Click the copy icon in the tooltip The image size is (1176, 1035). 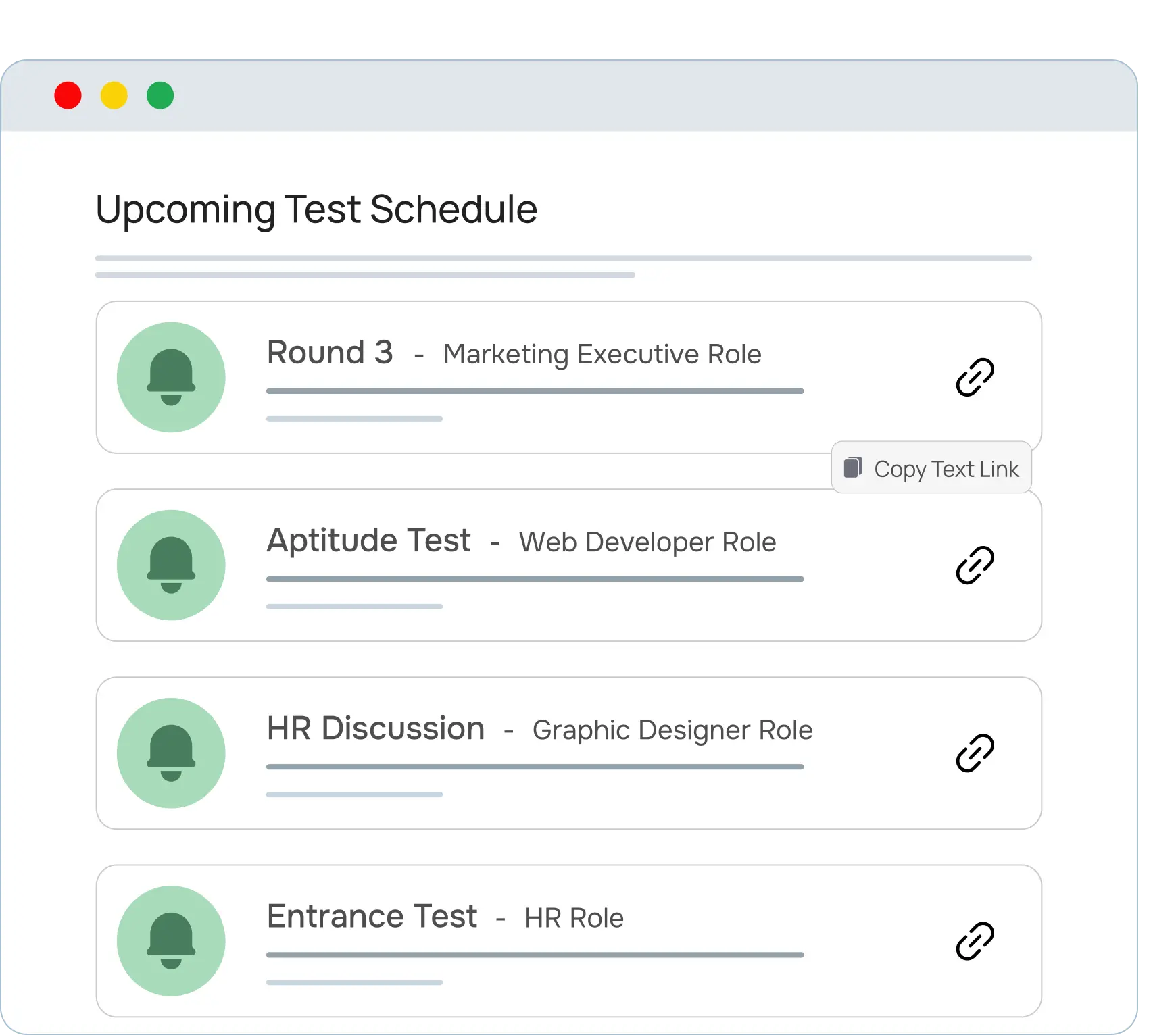(x=853, y=468)
